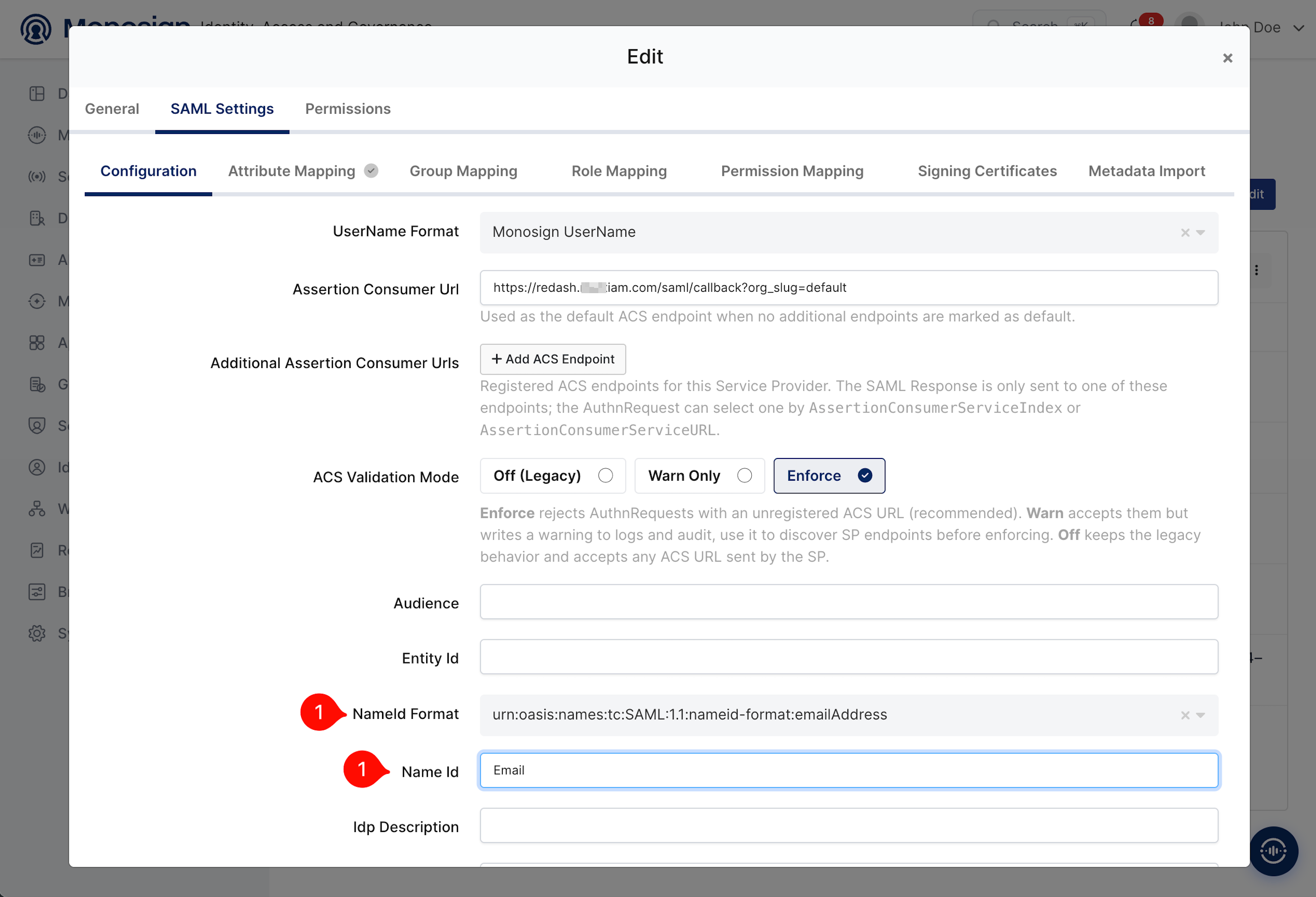Open the dashboard layout icon at the top of the sidebar
This screenshot has height=897, width=1316.
pos(37,93)
